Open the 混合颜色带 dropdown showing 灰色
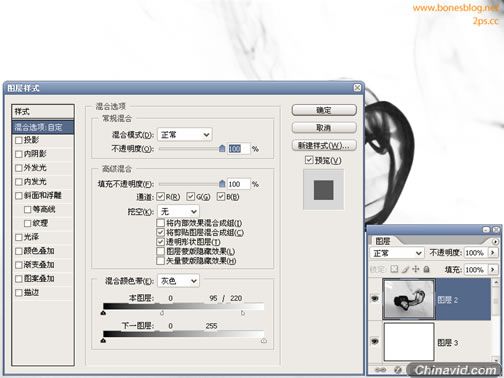 [x=178, y=281]
